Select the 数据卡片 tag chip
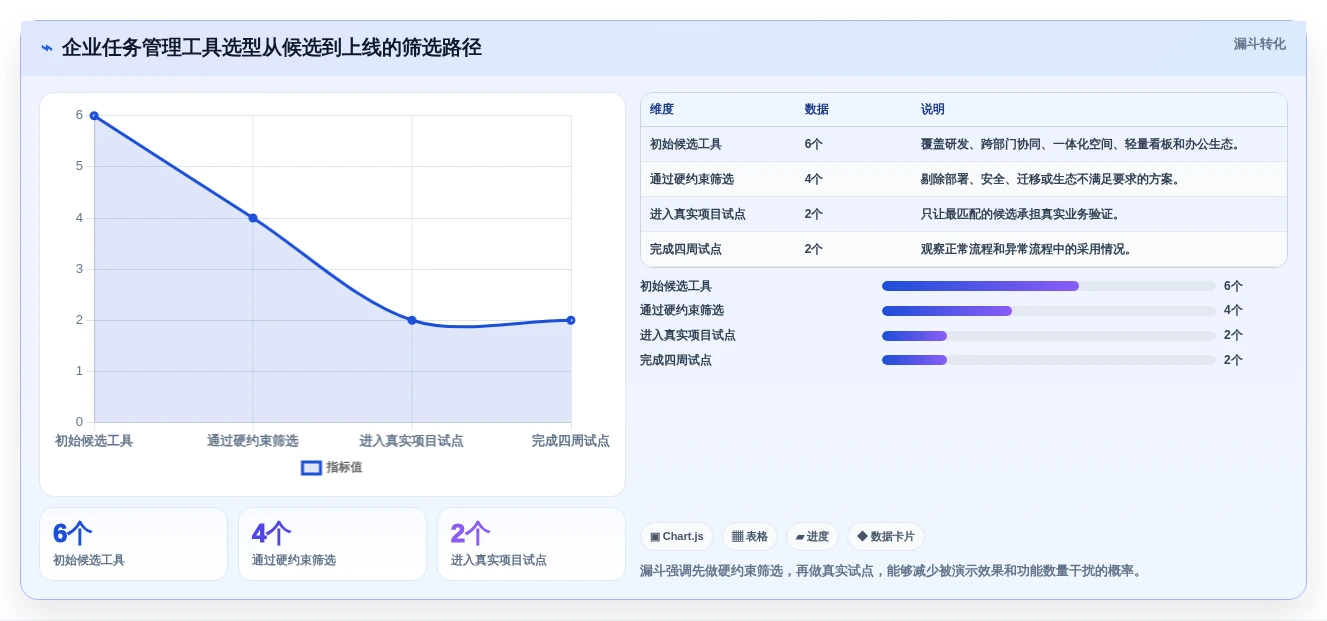Viewport: 1327px width, 621px height. [x=886, y=536]
